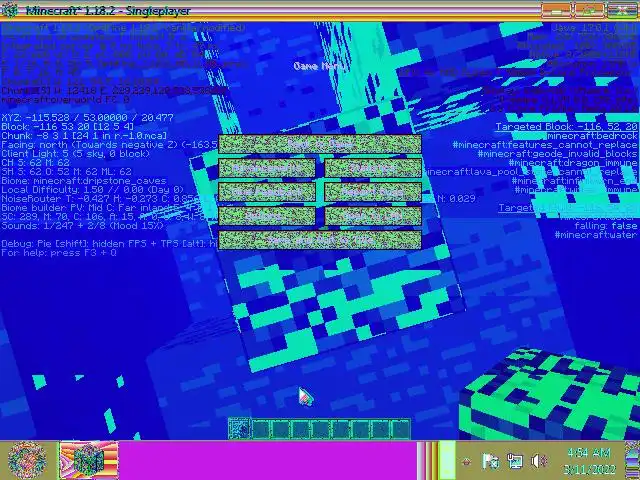This screenshot has width=640, height=480.
Task: Click 'Targeted Block: -116, 52, 20' text
Action: [x=567, y=127]
